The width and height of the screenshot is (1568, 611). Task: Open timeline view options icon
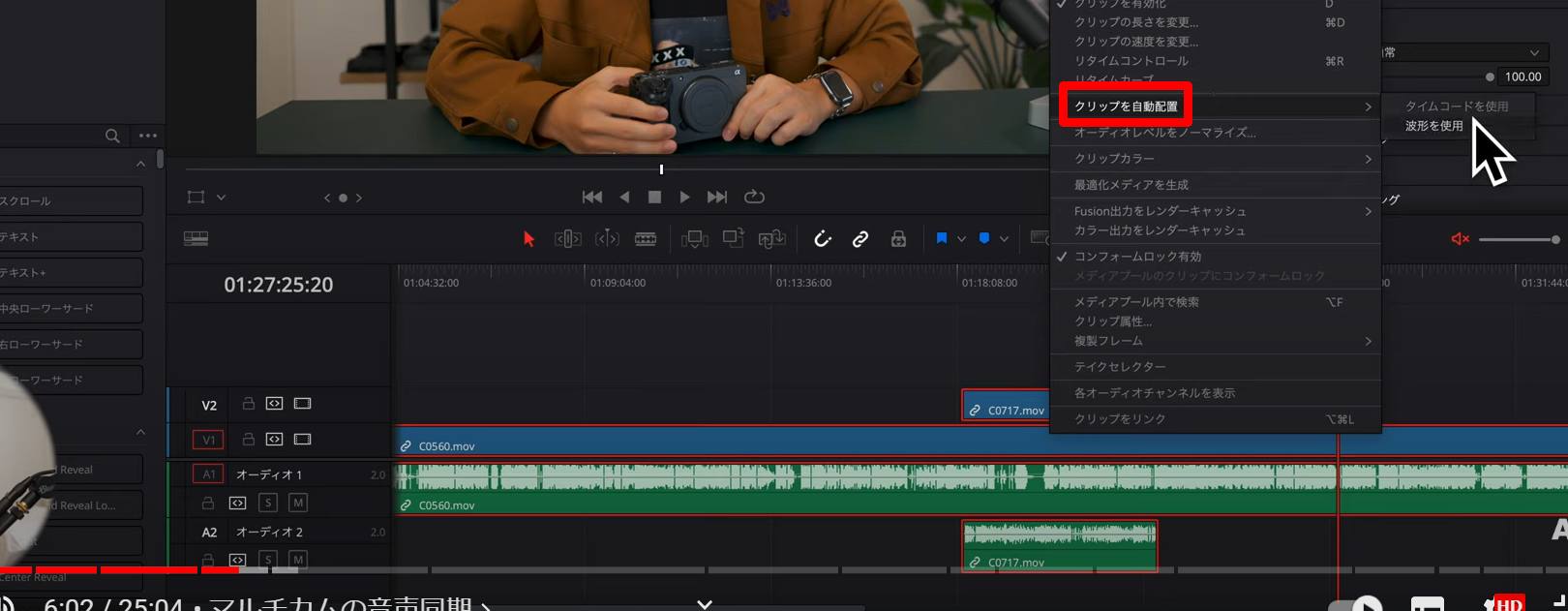pyautogui.click(x=196, y=239)
